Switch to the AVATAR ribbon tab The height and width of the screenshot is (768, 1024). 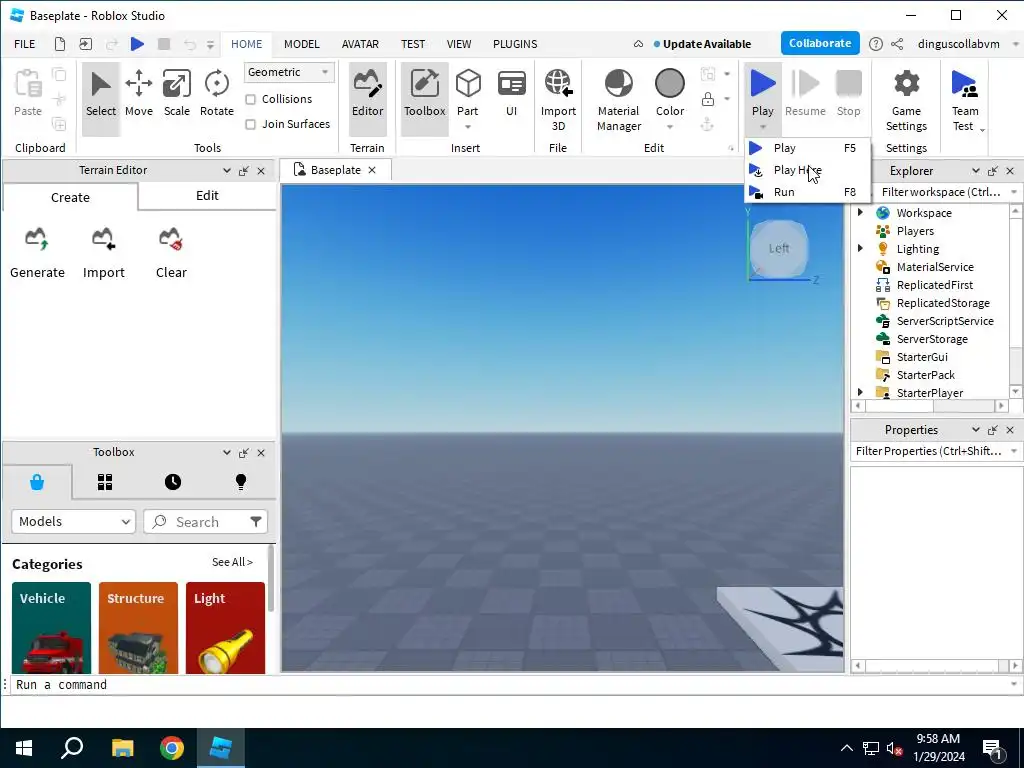(360, 44)
